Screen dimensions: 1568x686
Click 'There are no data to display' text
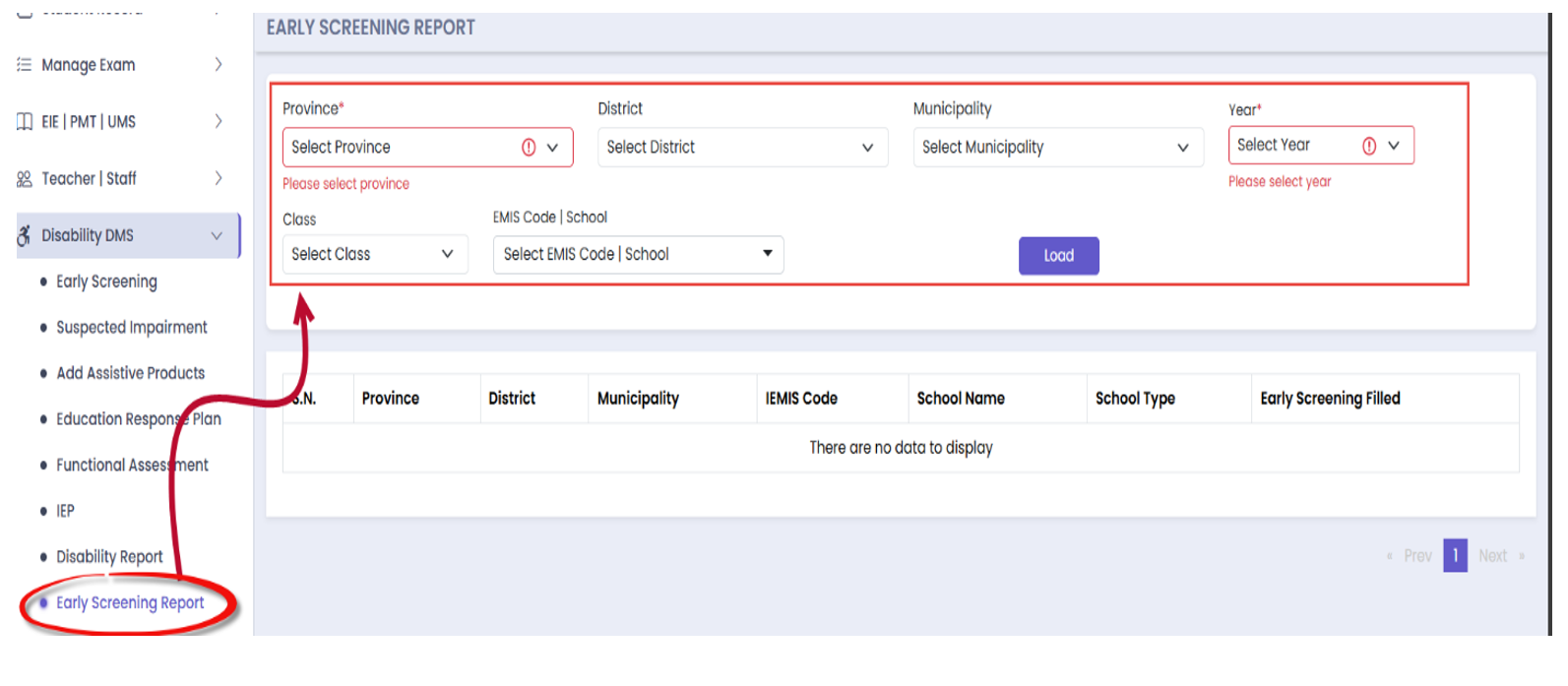click(x=901, y=448)
